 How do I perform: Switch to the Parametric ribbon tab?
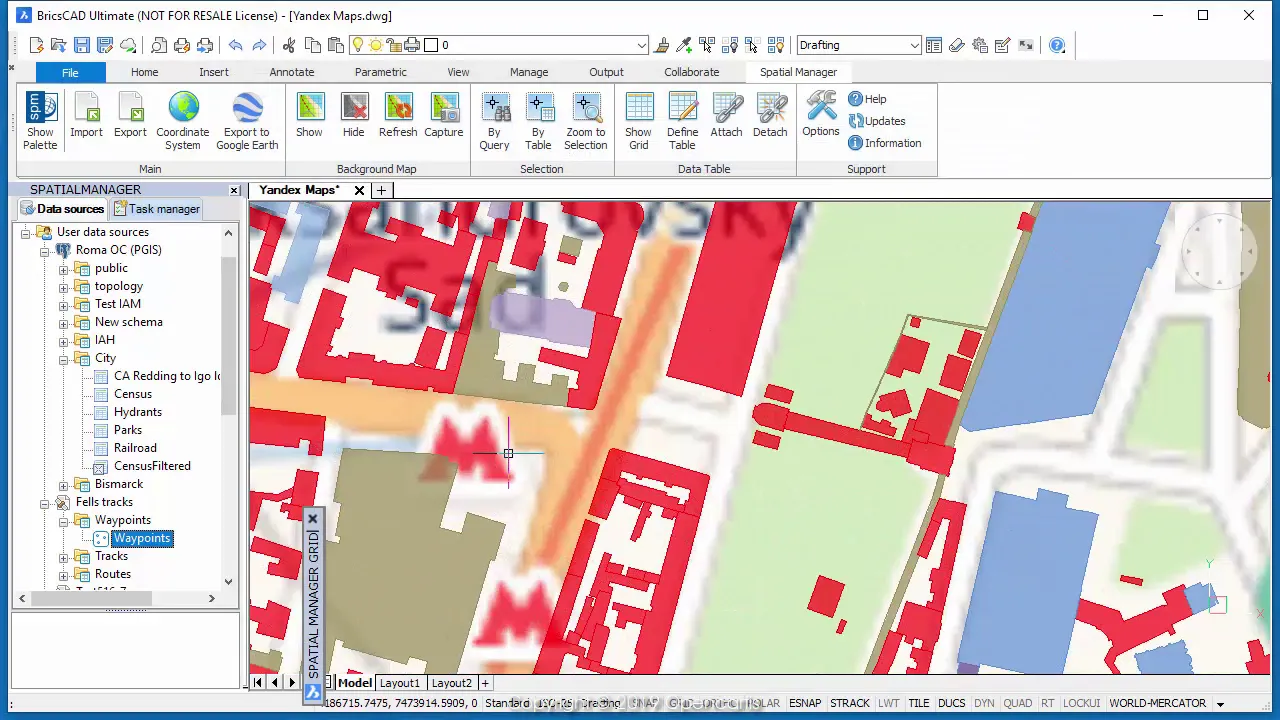[x=381, y=72]
